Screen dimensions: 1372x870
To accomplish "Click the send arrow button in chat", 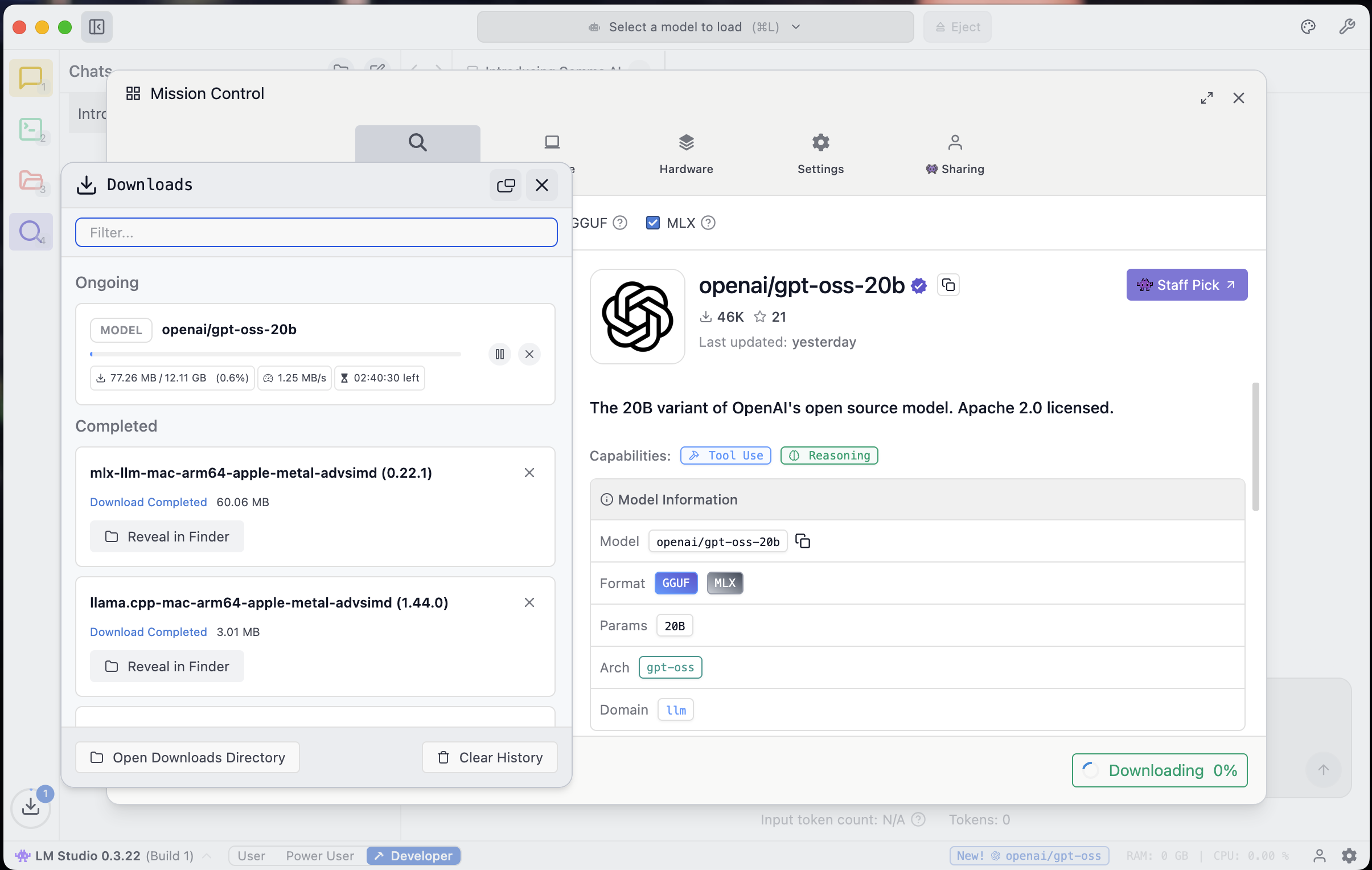I will [x=1324, y=770].
